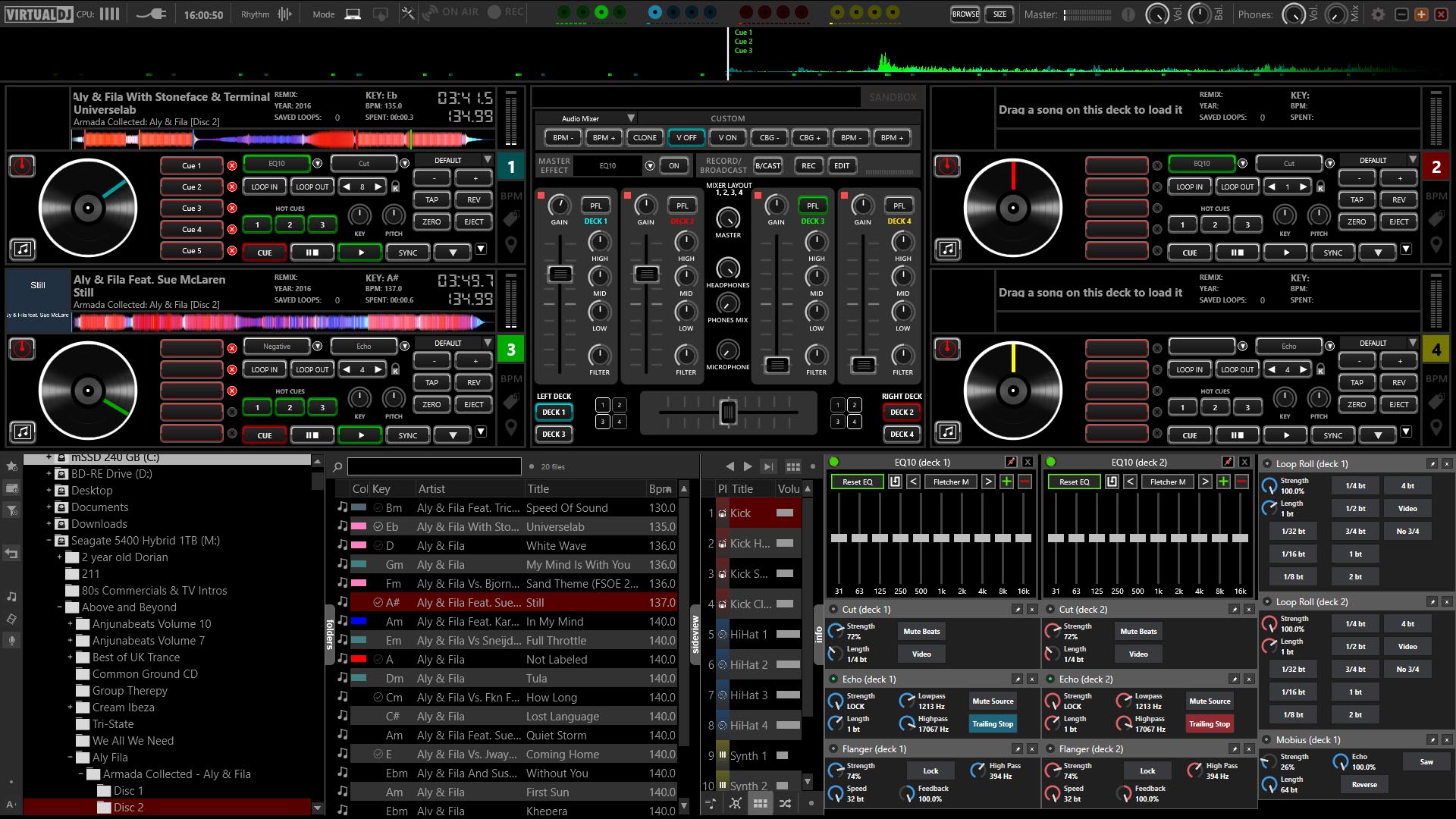Toggle Mute Source on Echo (deck 2)
The width and height of the screenshot is (1456, 819).
(x=1210, y=701)
